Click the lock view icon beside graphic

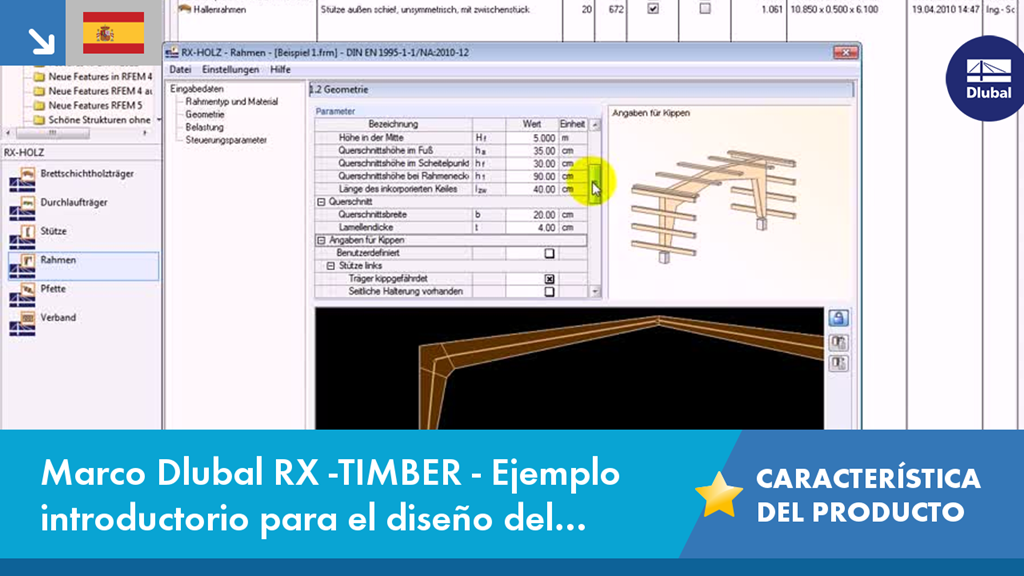(x=839, y=318)
